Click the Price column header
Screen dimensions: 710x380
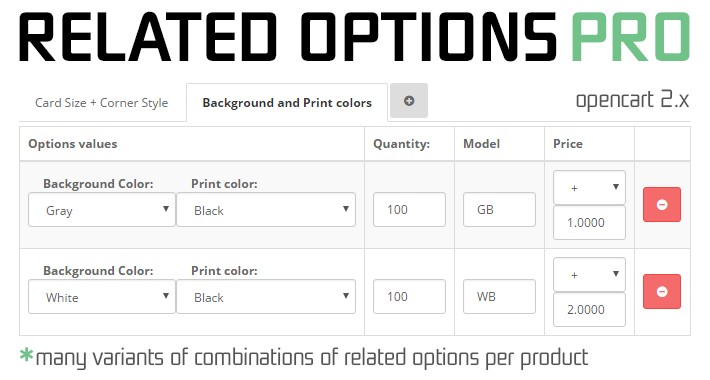tap(568, 144)
